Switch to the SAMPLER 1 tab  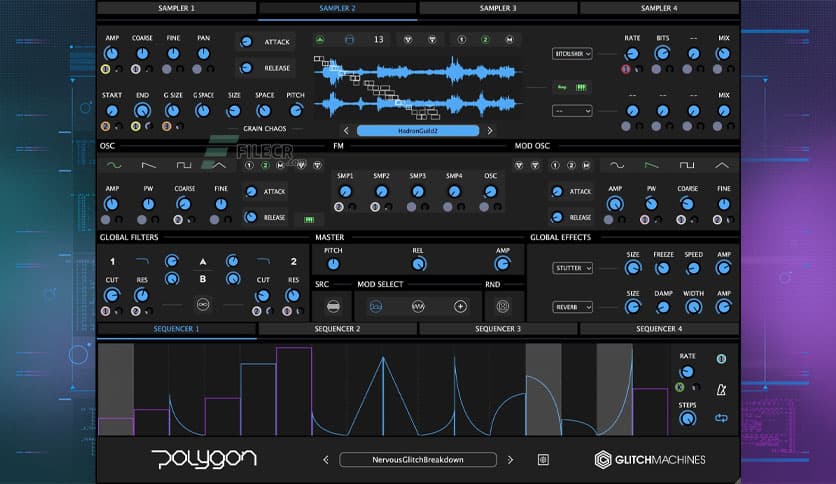point(176,8)
